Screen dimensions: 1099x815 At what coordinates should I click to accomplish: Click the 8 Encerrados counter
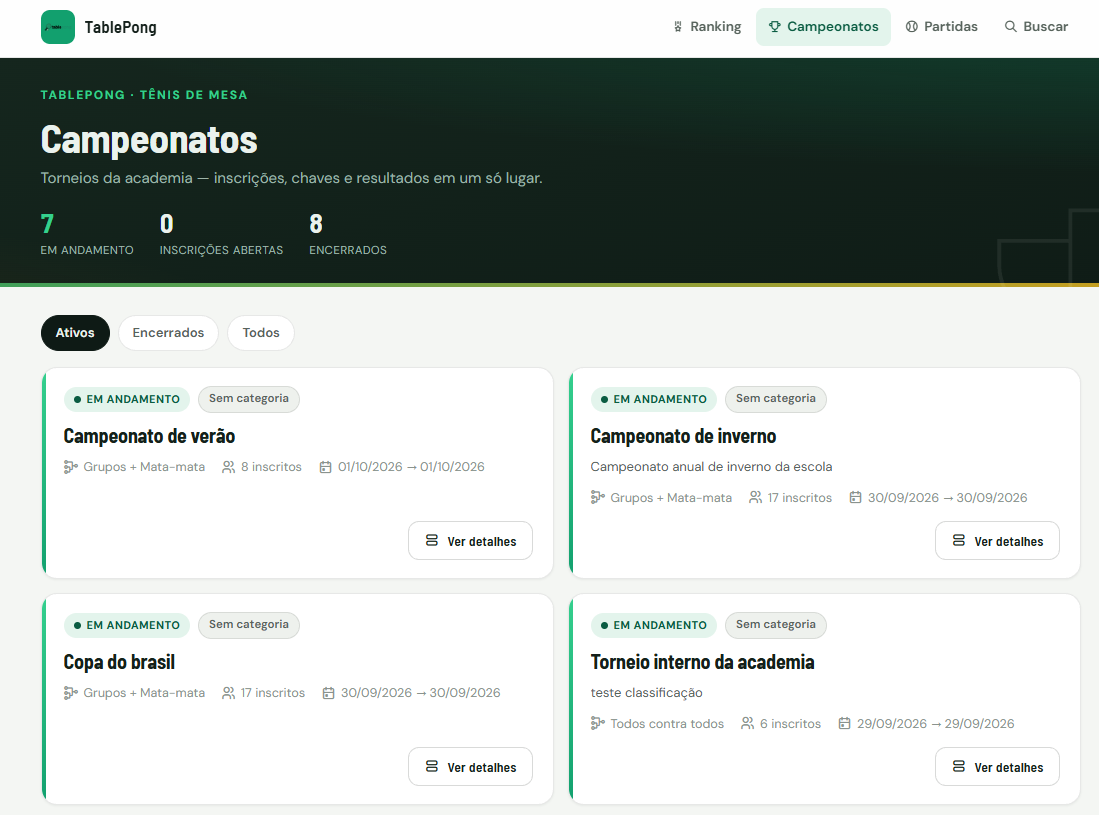coord(348,235)
